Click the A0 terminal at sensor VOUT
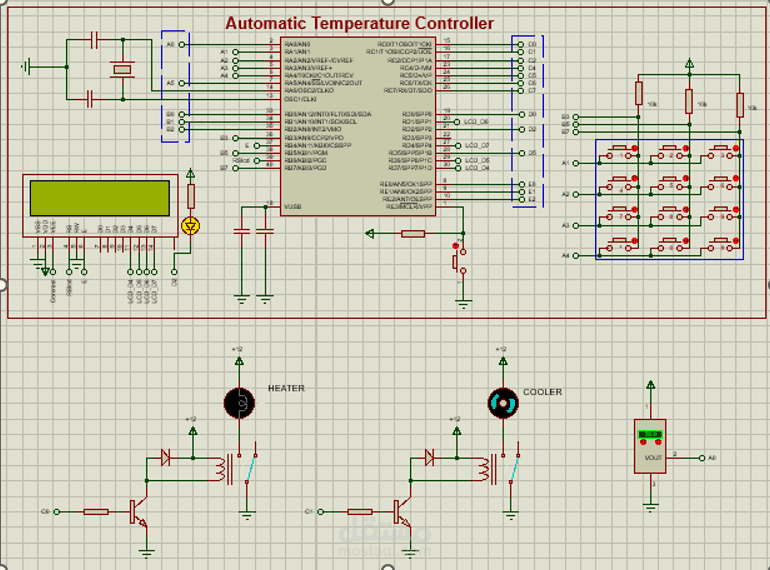 pos(702,458)
